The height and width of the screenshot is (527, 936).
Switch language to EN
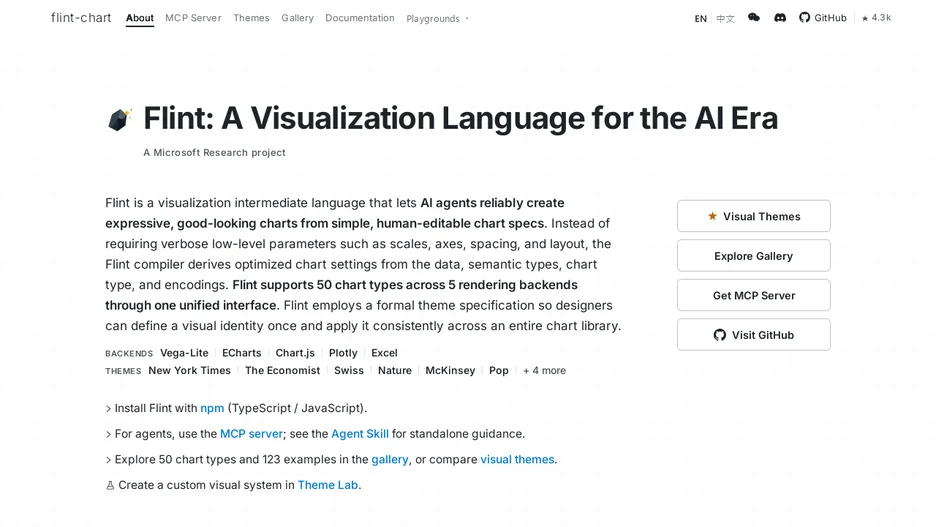click(700, 19)
